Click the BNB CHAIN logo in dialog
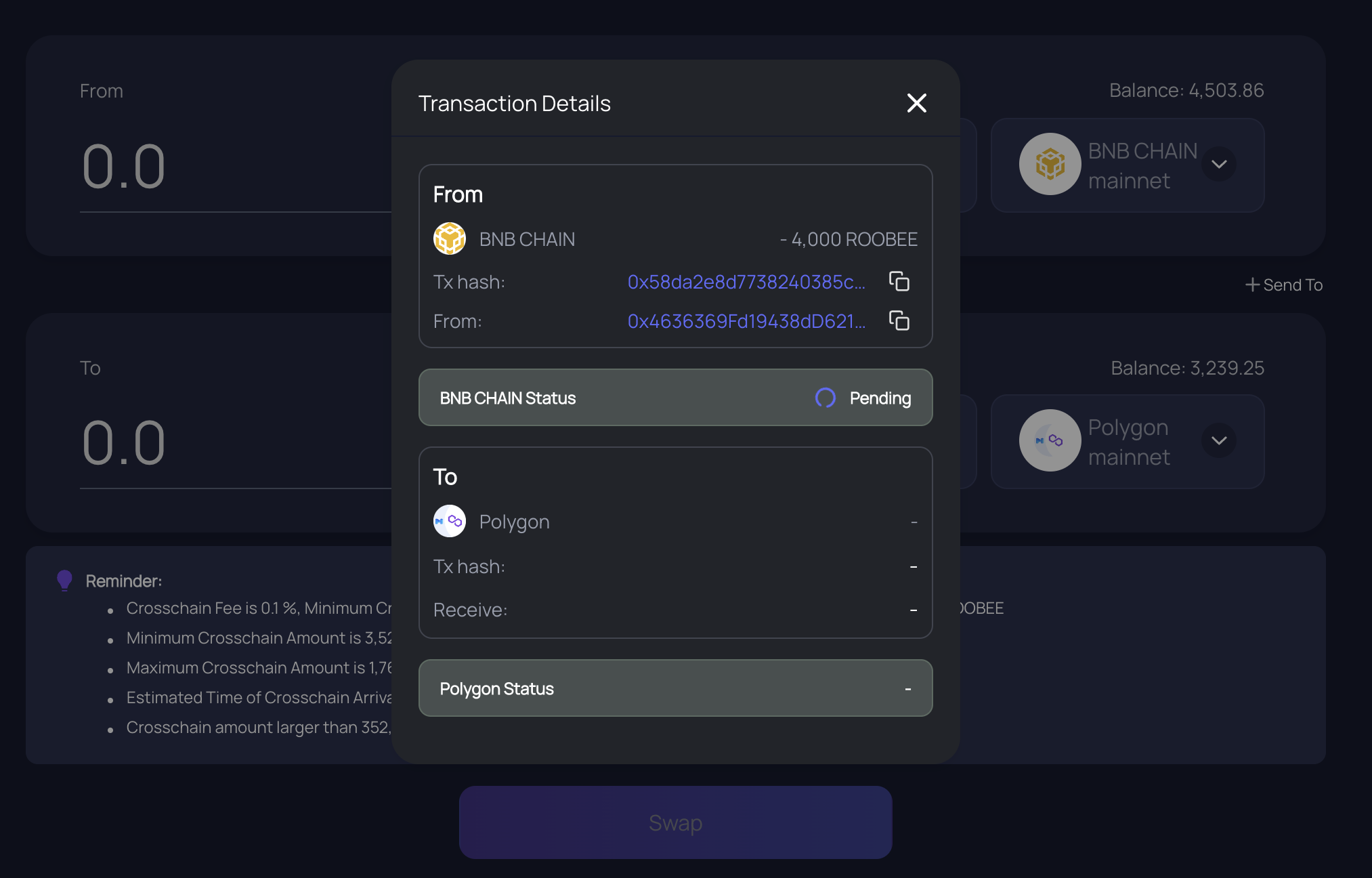Viewport: 1372px width, 878px height. pyautogui.click(x=450, y=238)
